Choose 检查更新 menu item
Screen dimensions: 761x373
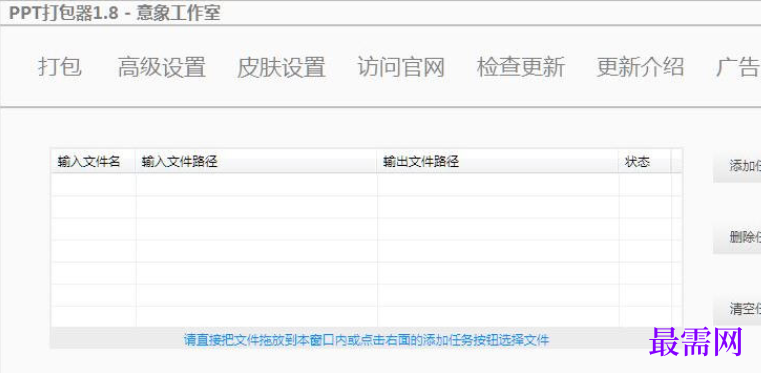click(x=521, y=67)
